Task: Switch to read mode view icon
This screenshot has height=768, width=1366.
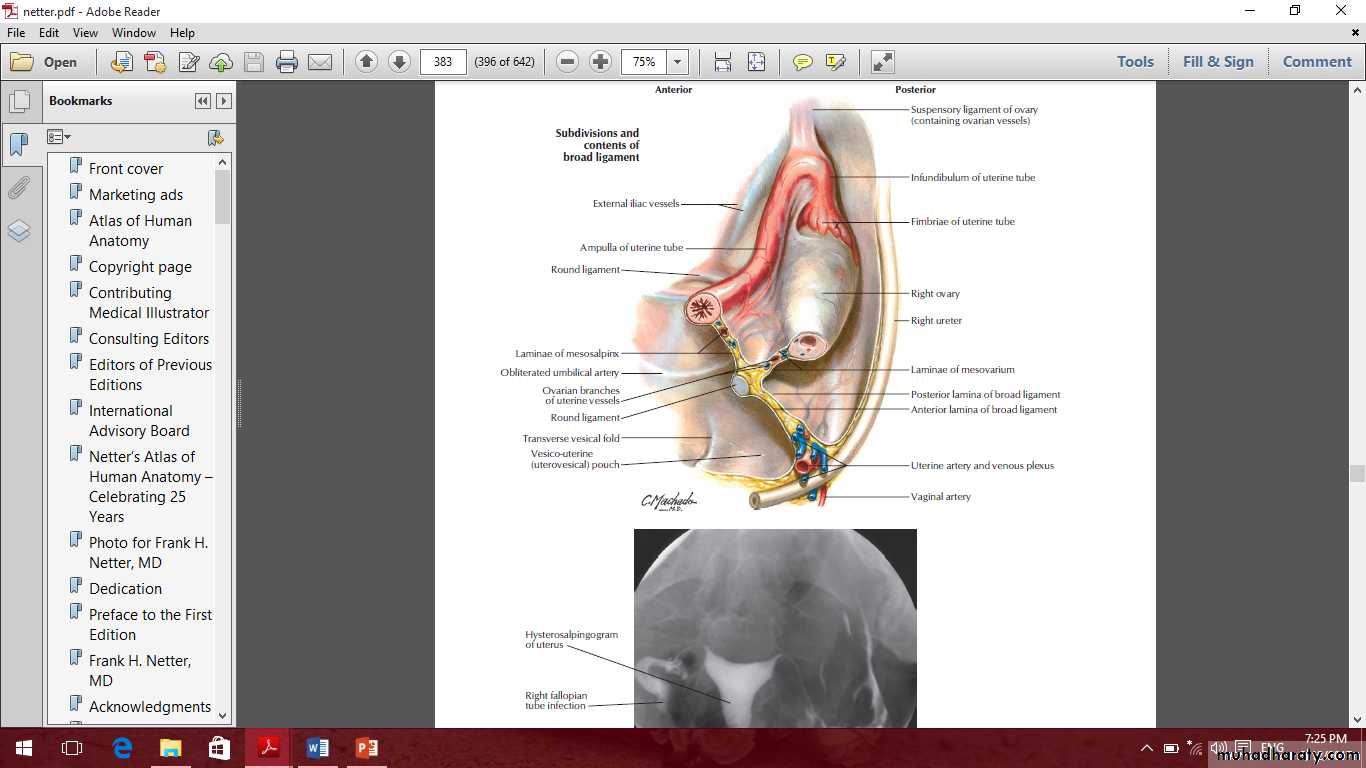Action: click(882, 62)
